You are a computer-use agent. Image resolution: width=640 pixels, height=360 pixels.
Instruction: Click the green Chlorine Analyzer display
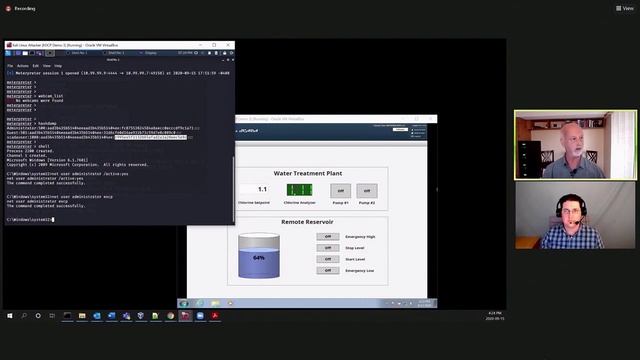pyautogui.click(x=300, y=190)
